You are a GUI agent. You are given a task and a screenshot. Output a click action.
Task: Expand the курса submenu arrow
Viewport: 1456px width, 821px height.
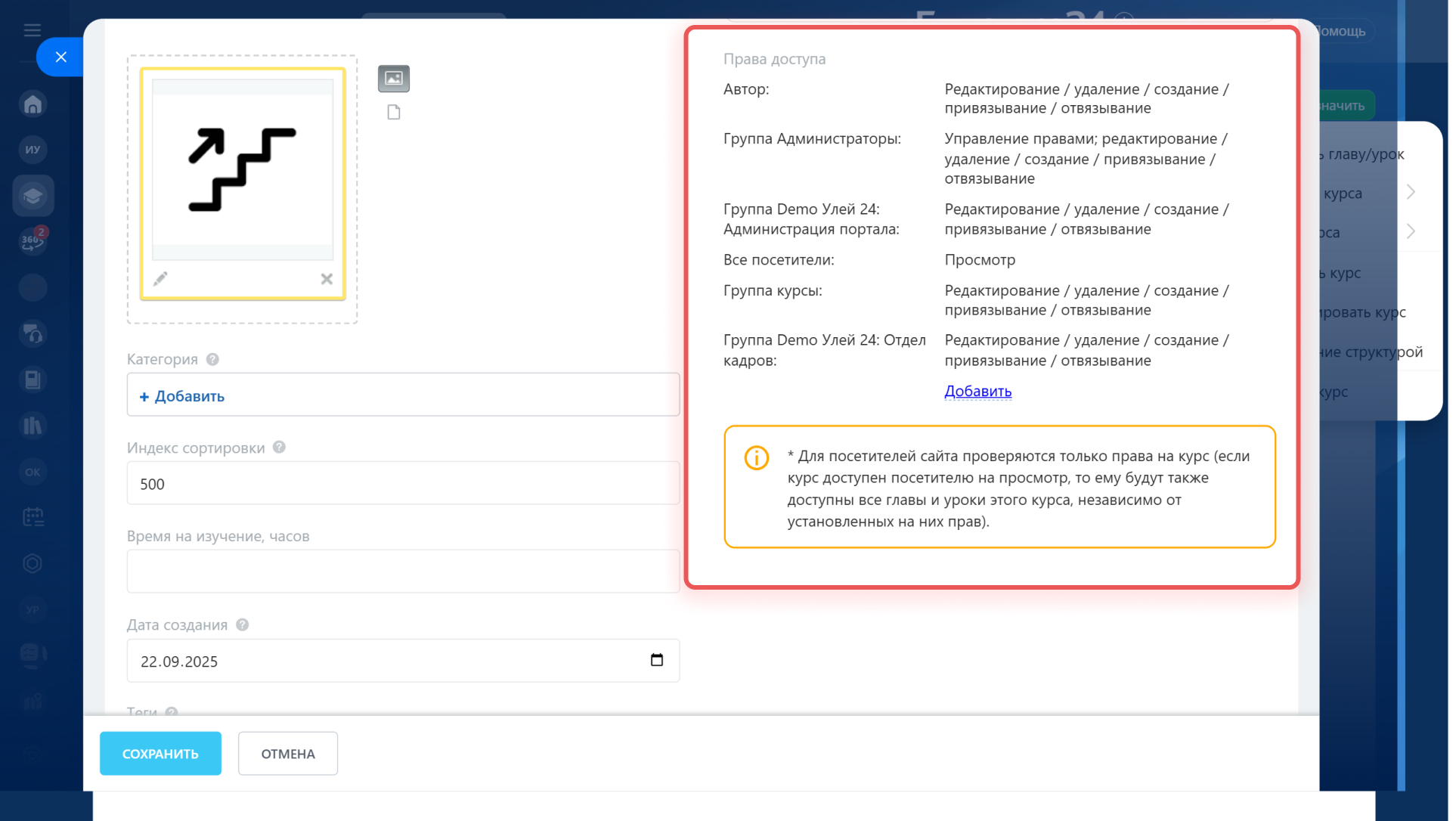[x=1410, y=192]
